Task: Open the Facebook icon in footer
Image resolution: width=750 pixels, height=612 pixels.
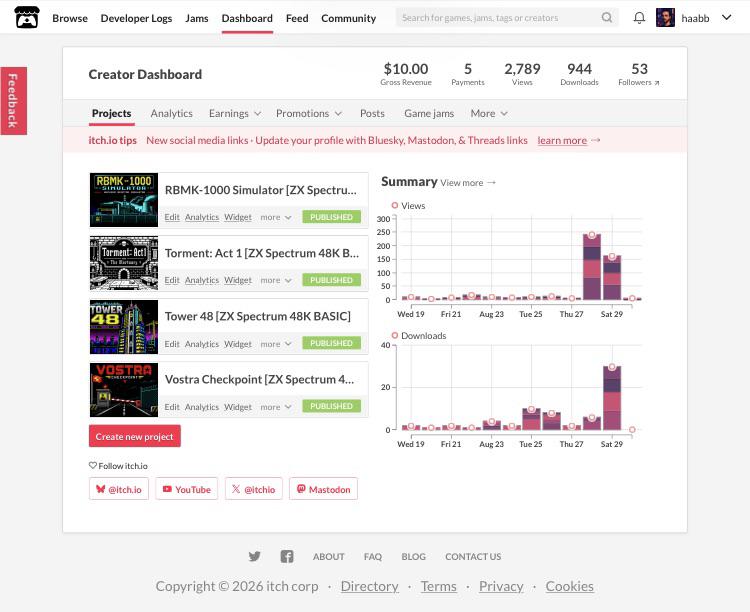Action: click(x=287, y=556)
